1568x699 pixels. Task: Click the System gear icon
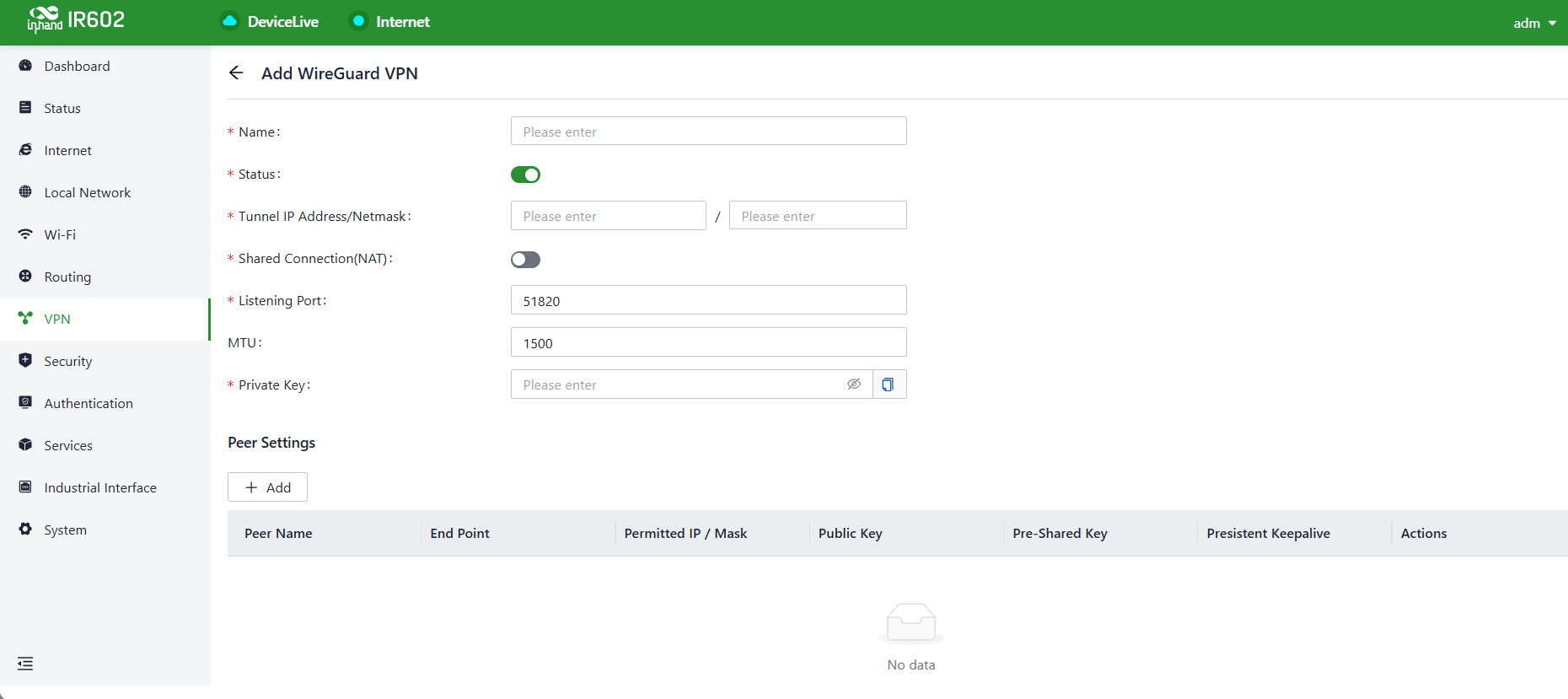(25, 530)
